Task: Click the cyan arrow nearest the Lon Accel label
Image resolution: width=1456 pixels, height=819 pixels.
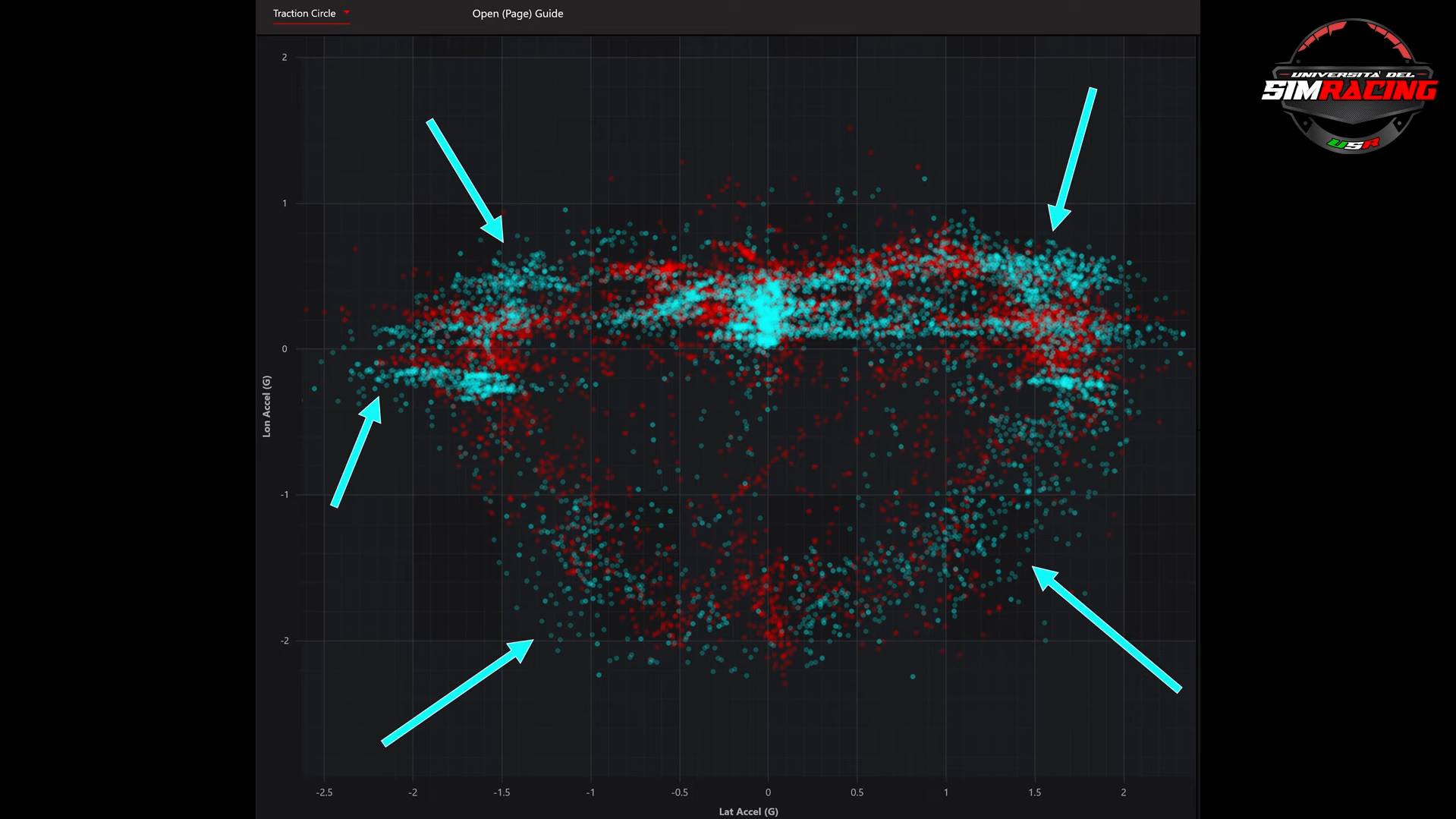Action: pos(357,451)
